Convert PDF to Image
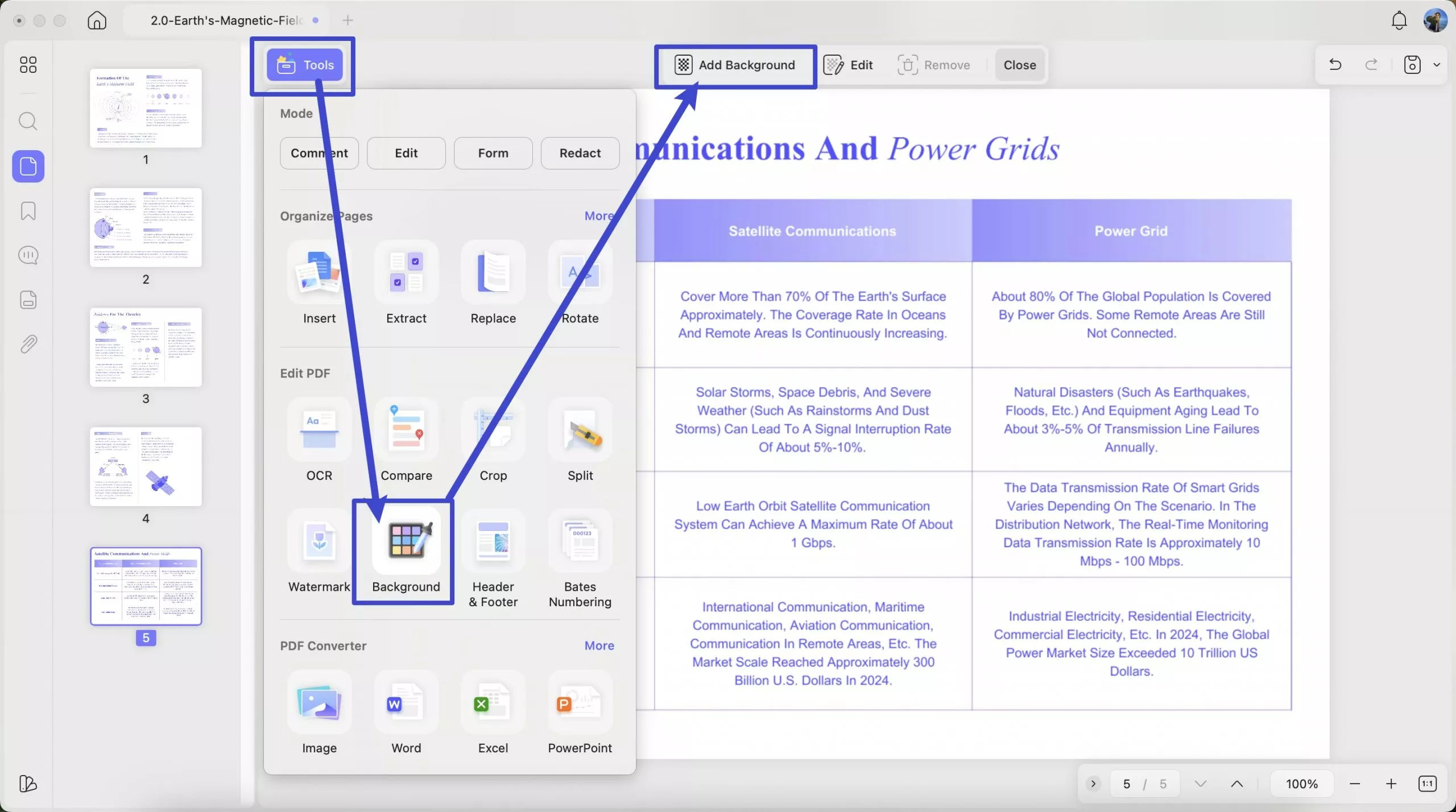The width and height of the screenshot is (1456, 812). (319, 713)
